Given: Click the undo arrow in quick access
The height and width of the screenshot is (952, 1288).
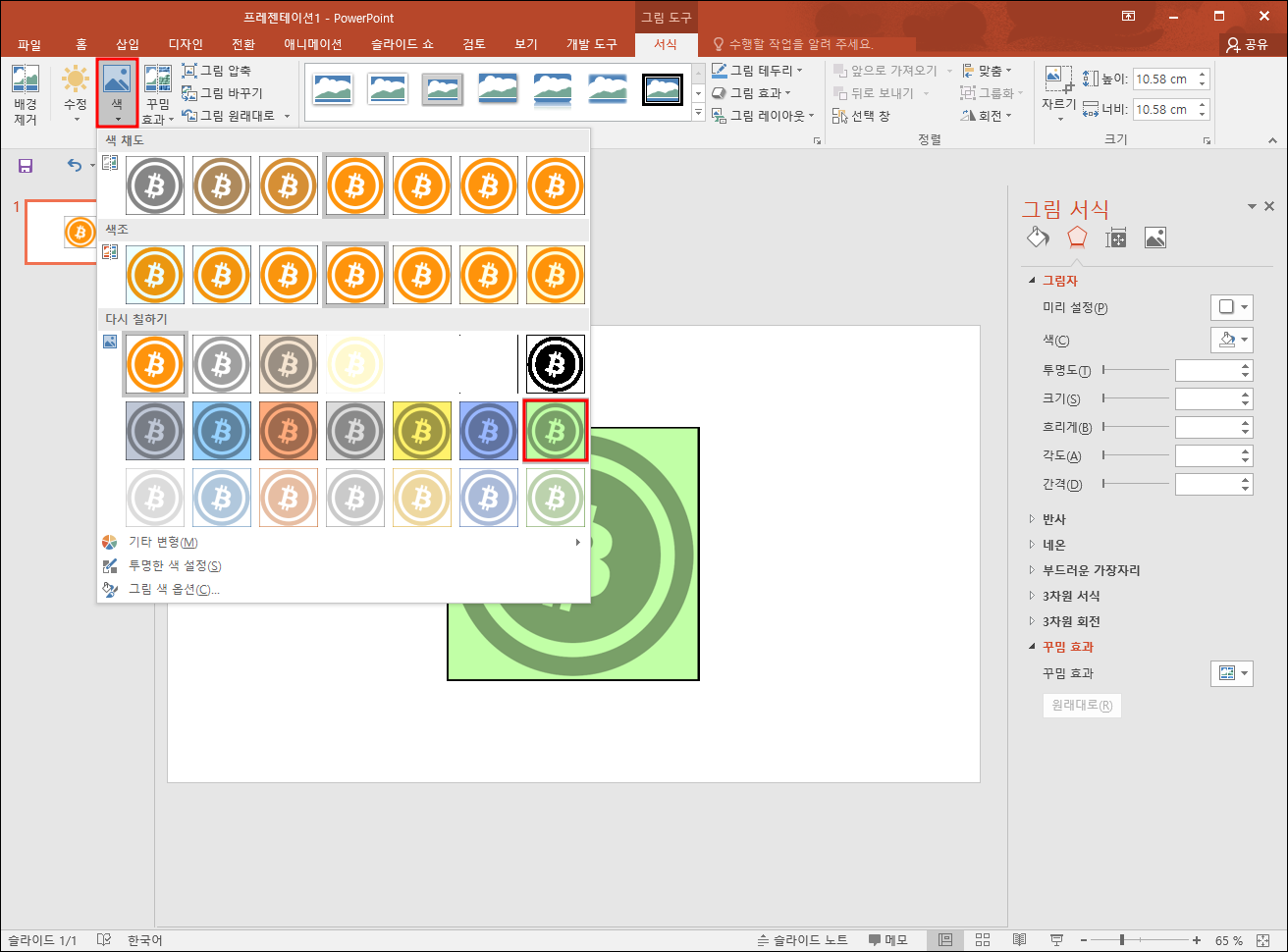Looking at the screenshot, I should [75, 166].
